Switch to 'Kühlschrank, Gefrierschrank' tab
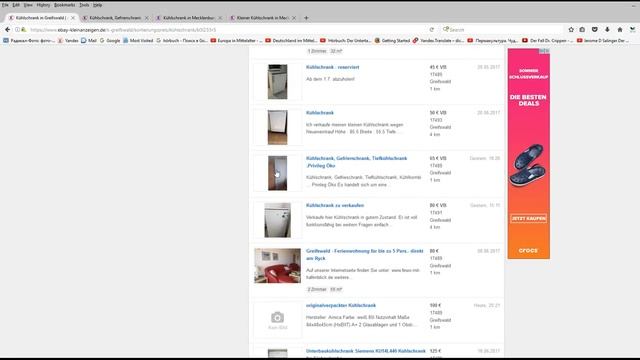The height and width of the screenshot is (360, 640). tap(115, 18)
